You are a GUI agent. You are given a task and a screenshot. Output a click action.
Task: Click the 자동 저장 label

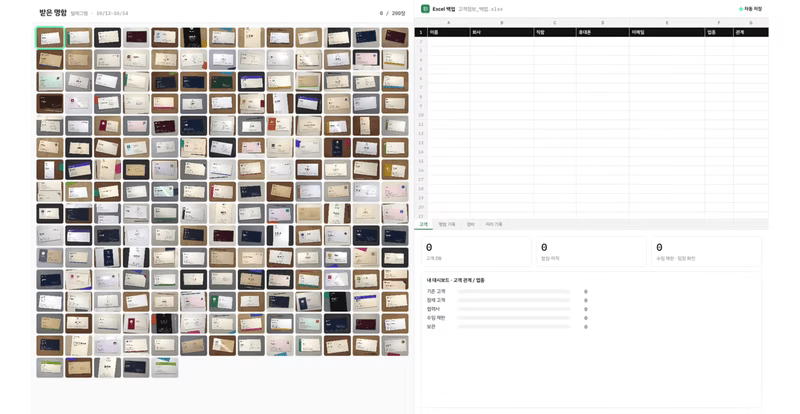tap(753, 9)
